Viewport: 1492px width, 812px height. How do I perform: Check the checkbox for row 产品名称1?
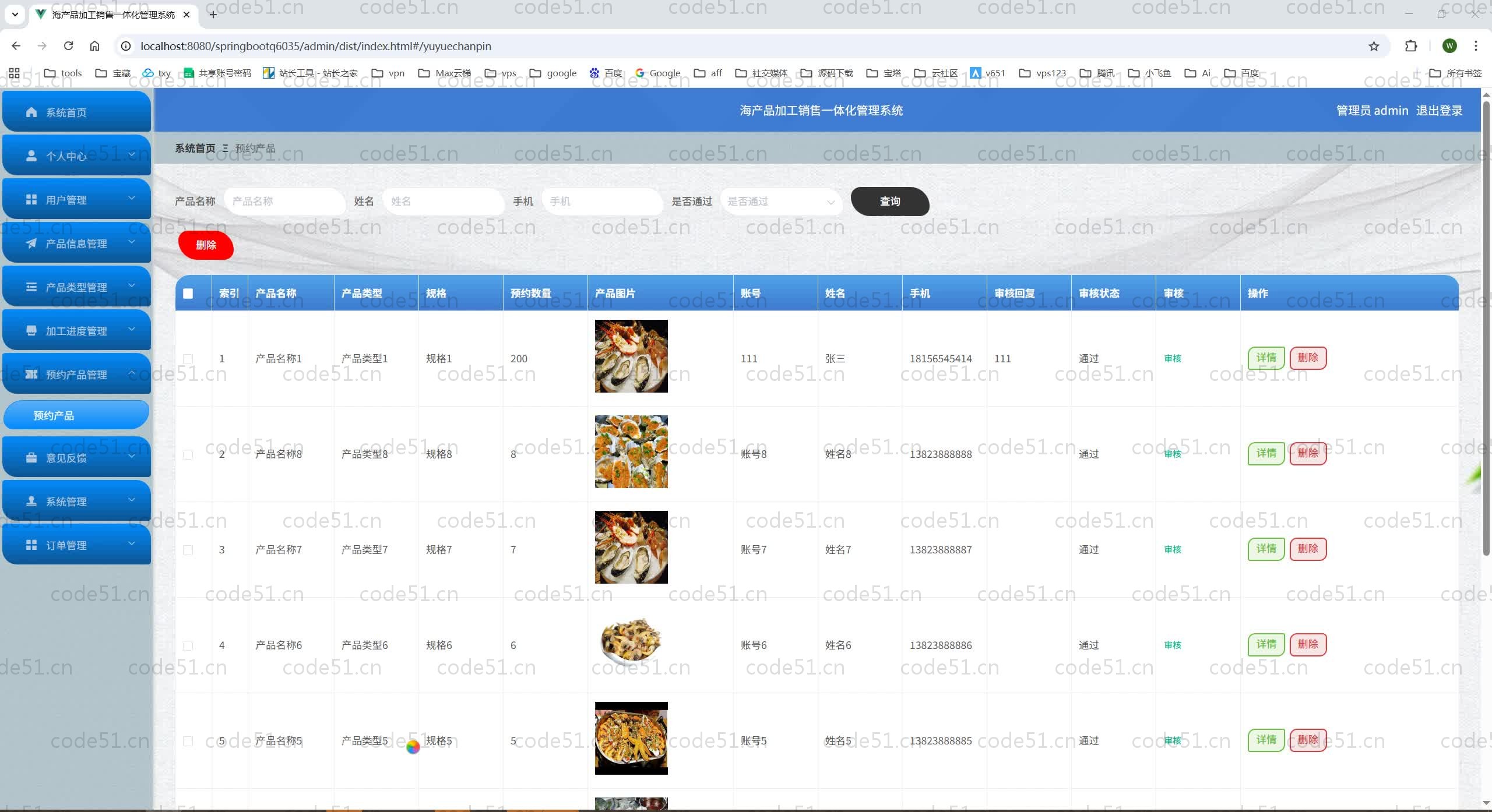click(x=188, y=359)
